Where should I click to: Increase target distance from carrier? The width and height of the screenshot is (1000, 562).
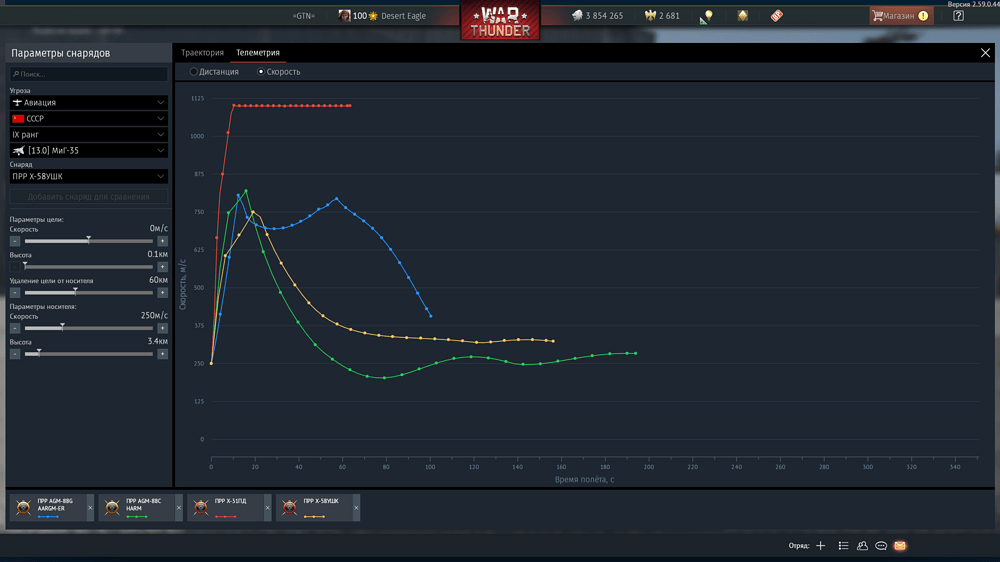163,293
